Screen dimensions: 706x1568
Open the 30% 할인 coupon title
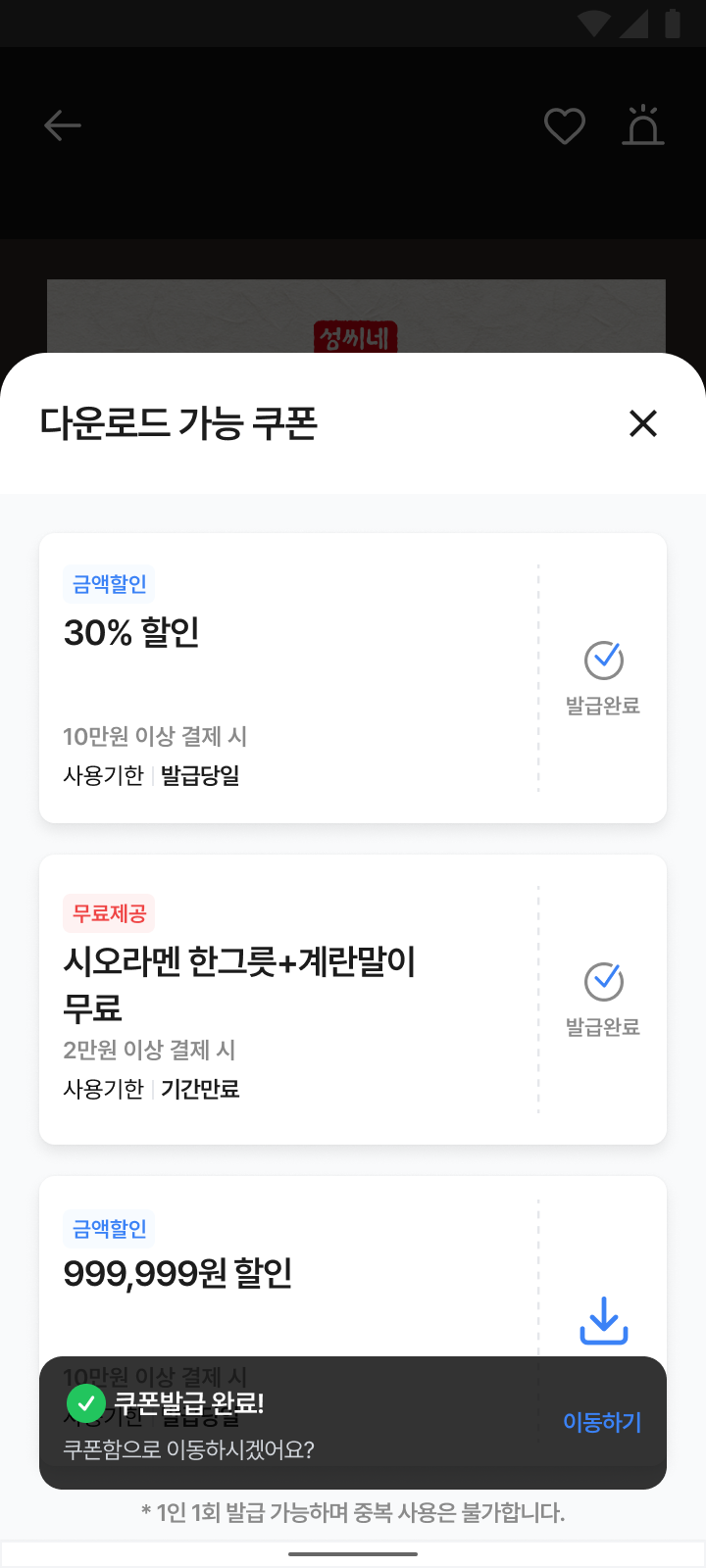click(x=132, y=633)
